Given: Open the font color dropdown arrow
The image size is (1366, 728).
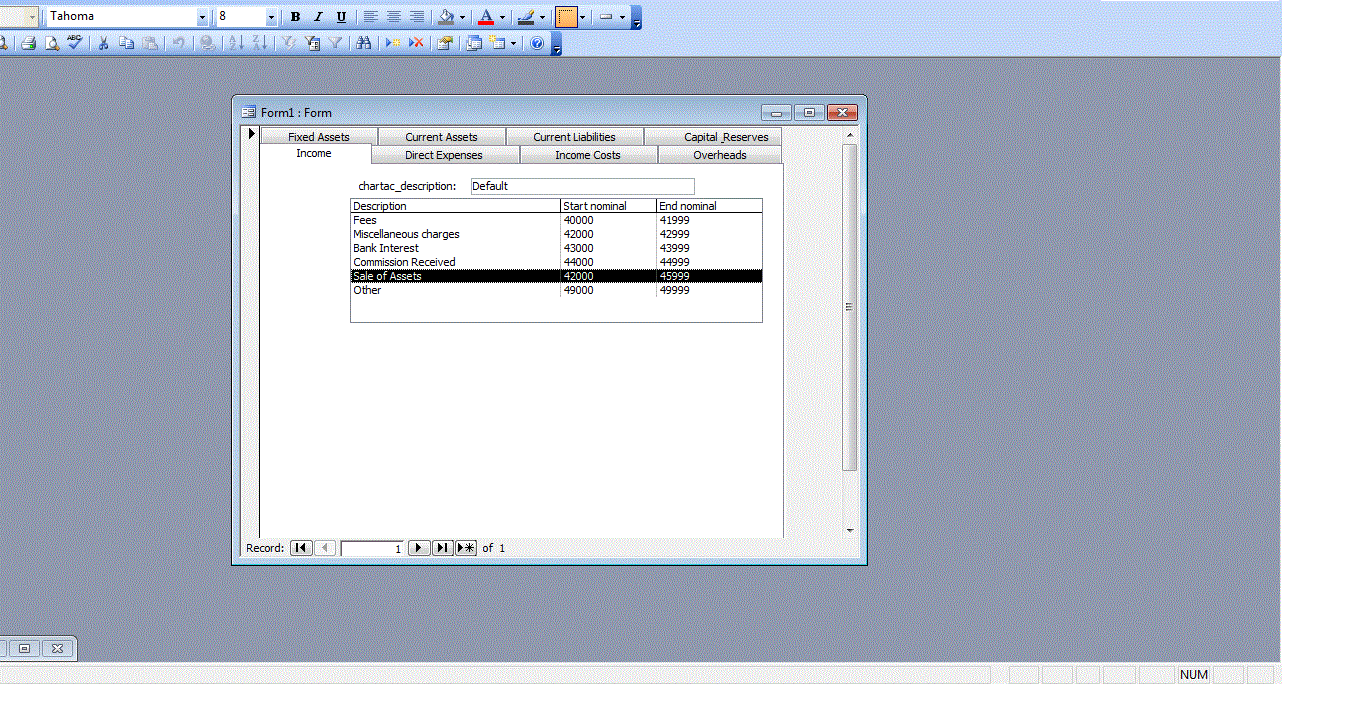Looking at the screenshot, I should click(502, 17).
